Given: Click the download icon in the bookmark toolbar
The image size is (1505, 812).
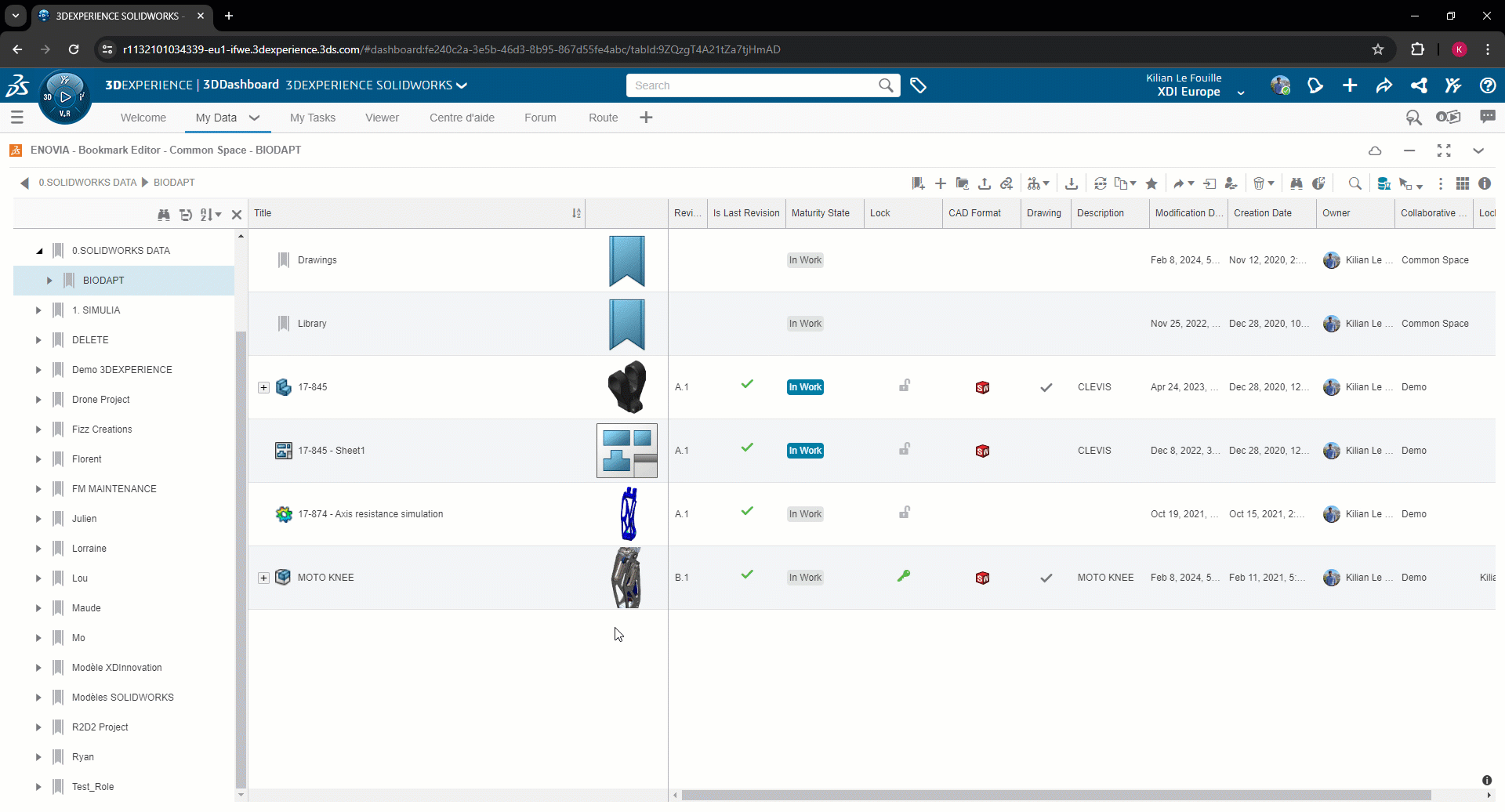Looking at the screenshot, I should (1071, 183).
